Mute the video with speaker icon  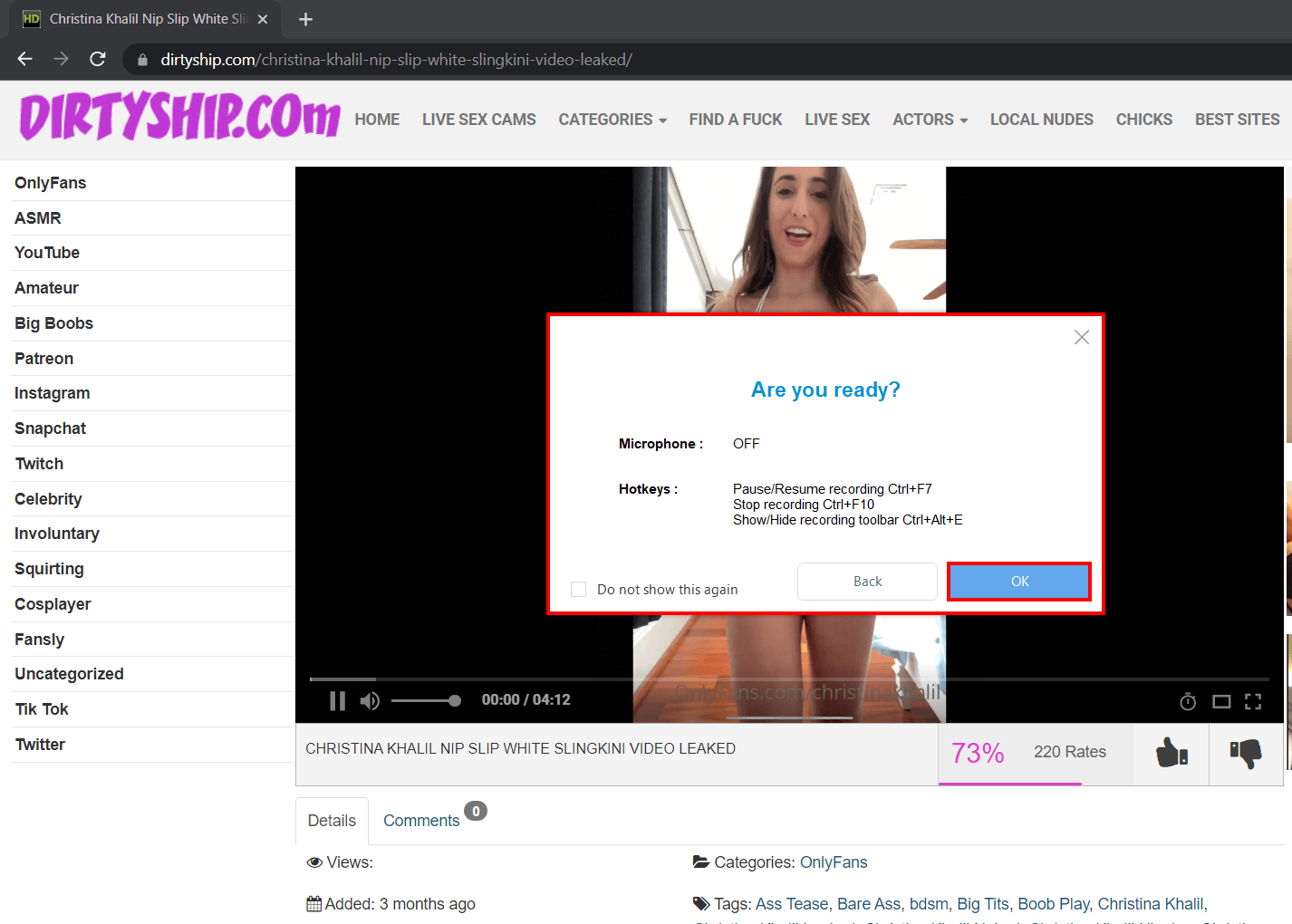(x=370, y=700)
